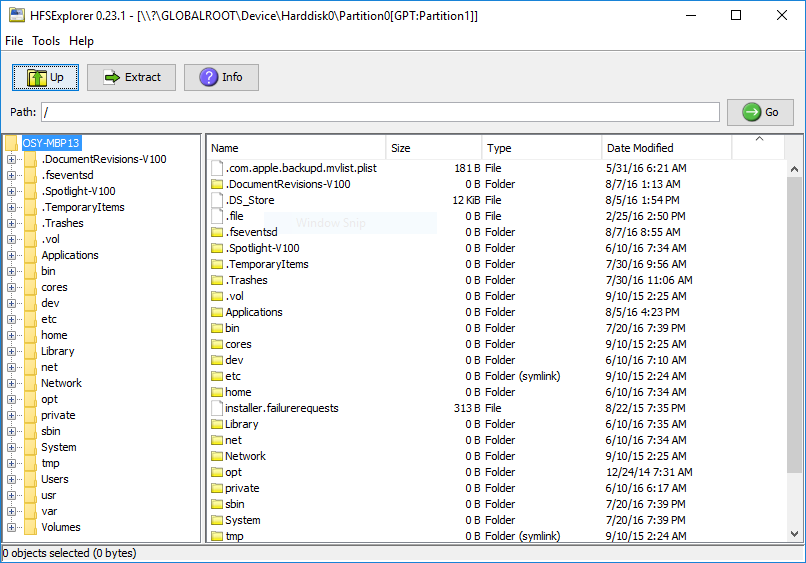Image resolution: width=806 pixels, height=563 pixels.
Task: Click the Extract button
Action: [132, 78]
